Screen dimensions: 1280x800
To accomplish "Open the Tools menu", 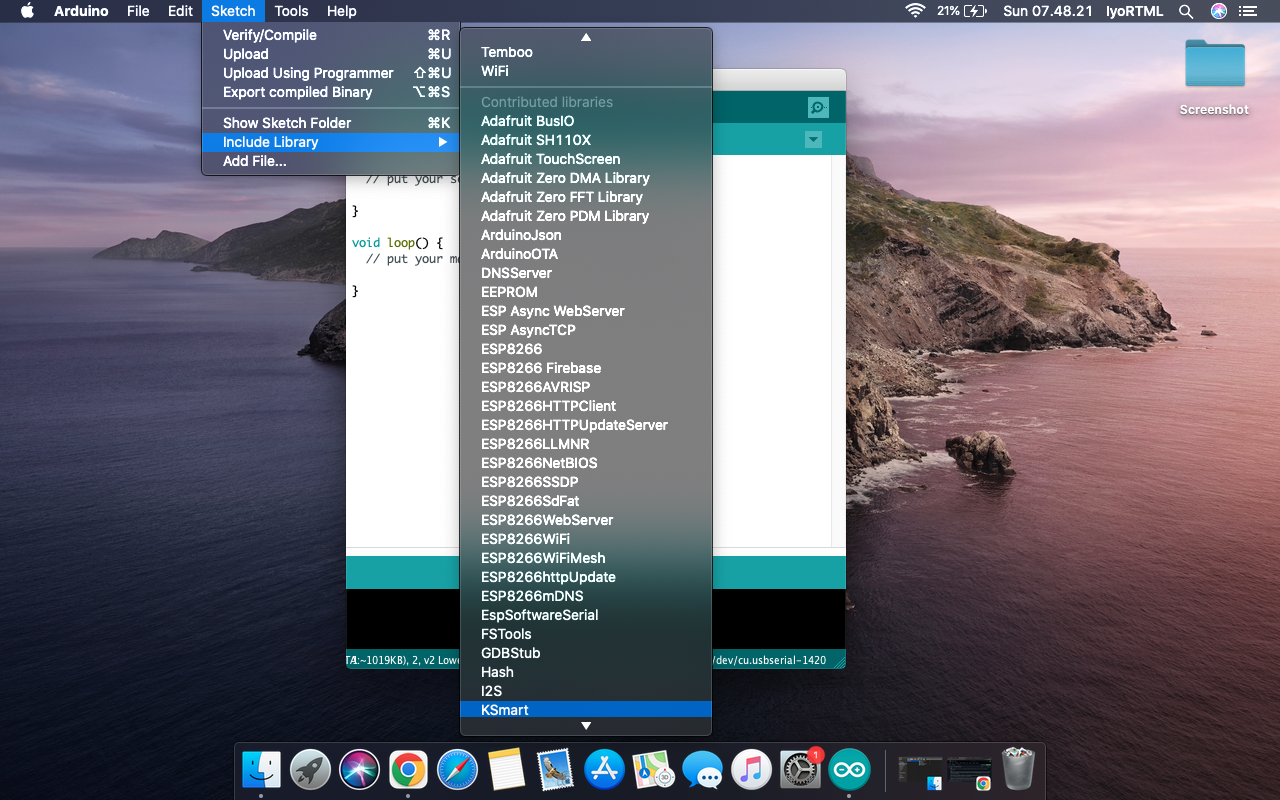I will coord(291,11).
